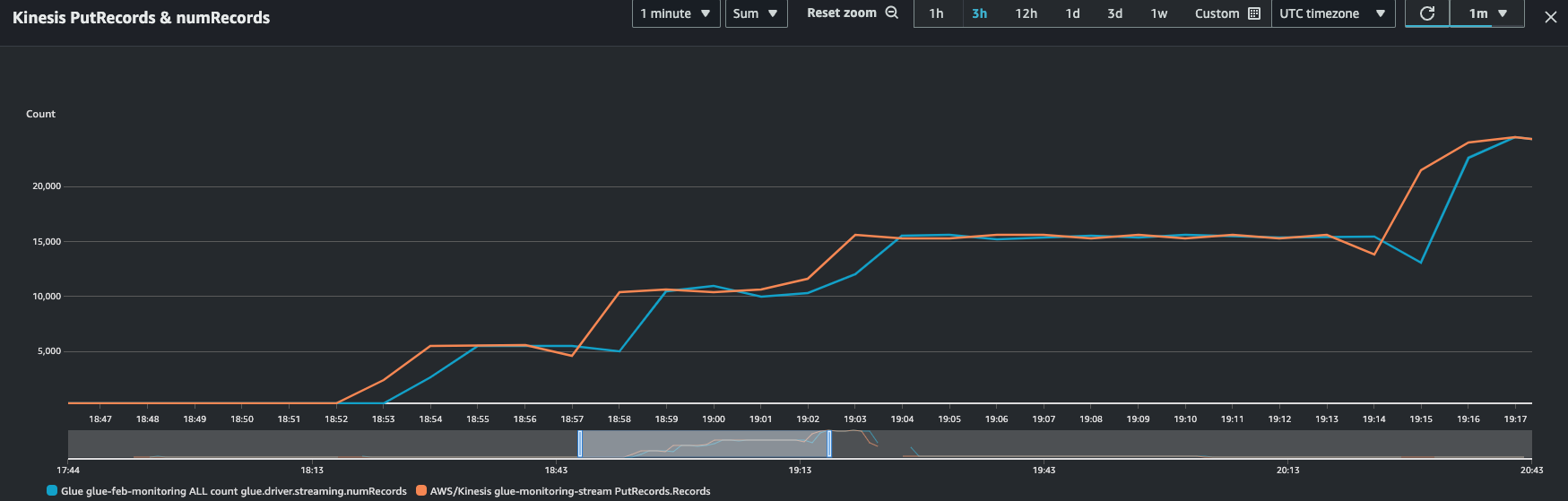Click the right handle of timeline selection
The width and height of the screenshot is (1568, 501).
coord(828,444)
